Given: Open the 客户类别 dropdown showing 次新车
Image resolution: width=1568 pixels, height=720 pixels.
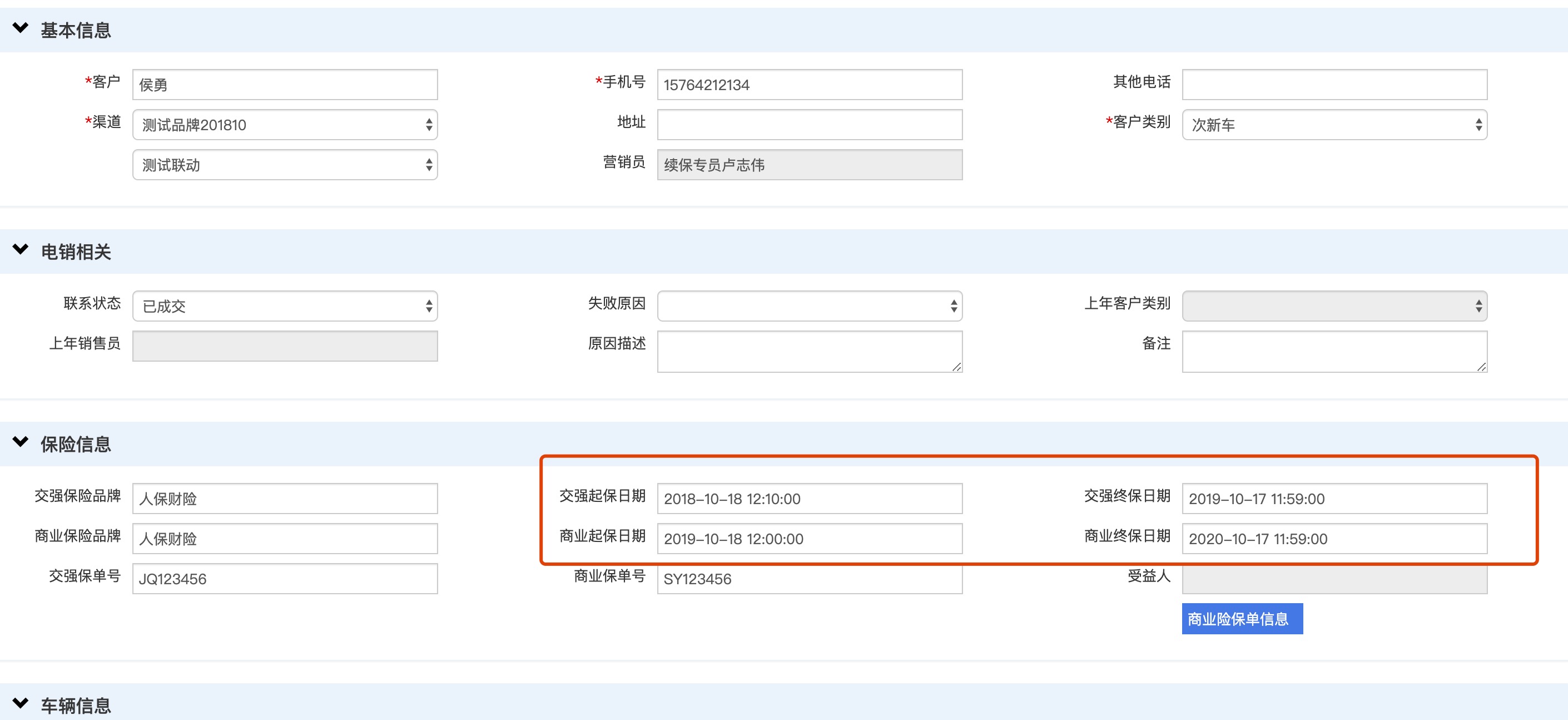Looking at the screenshot, I should 1334,125.
